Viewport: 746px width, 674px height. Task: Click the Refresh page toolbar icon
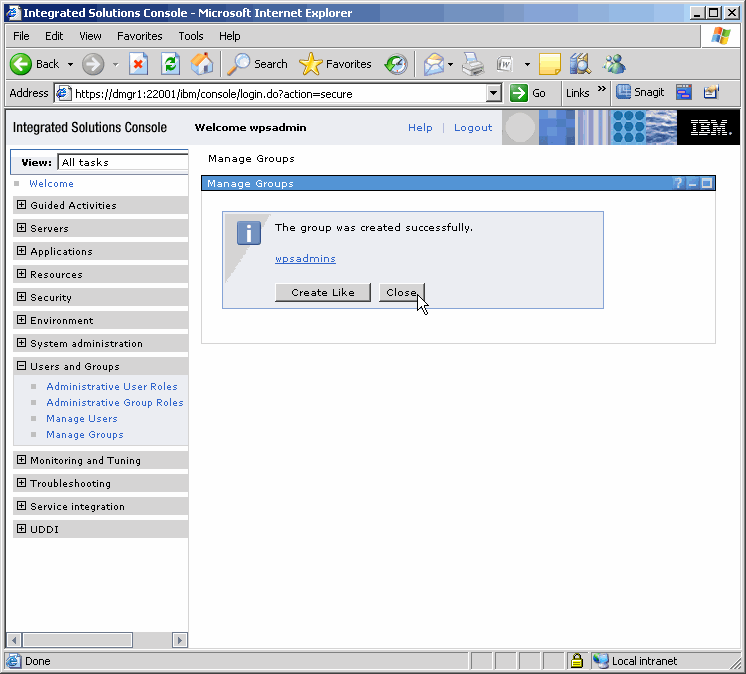tap(170, 64)
